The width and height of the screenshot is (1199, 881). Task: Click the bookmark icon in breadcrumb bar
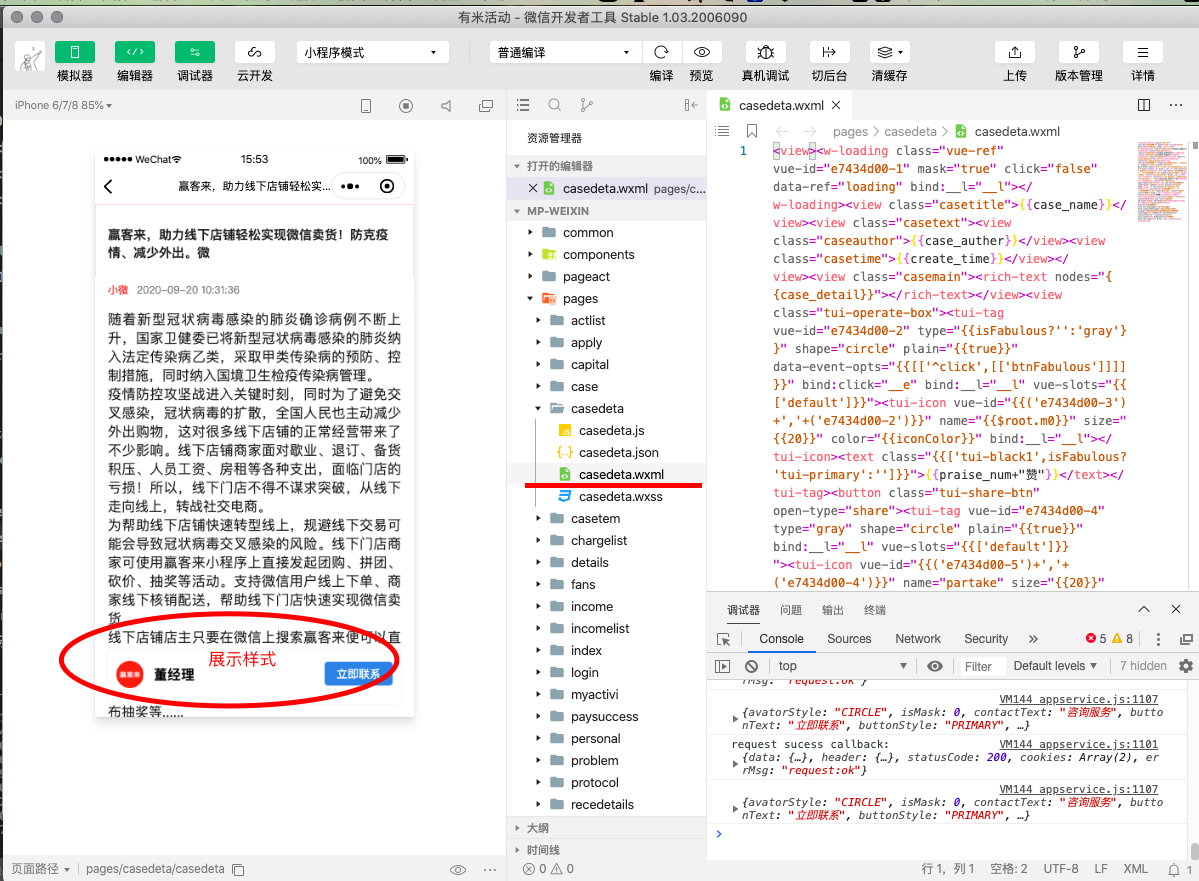752,131
